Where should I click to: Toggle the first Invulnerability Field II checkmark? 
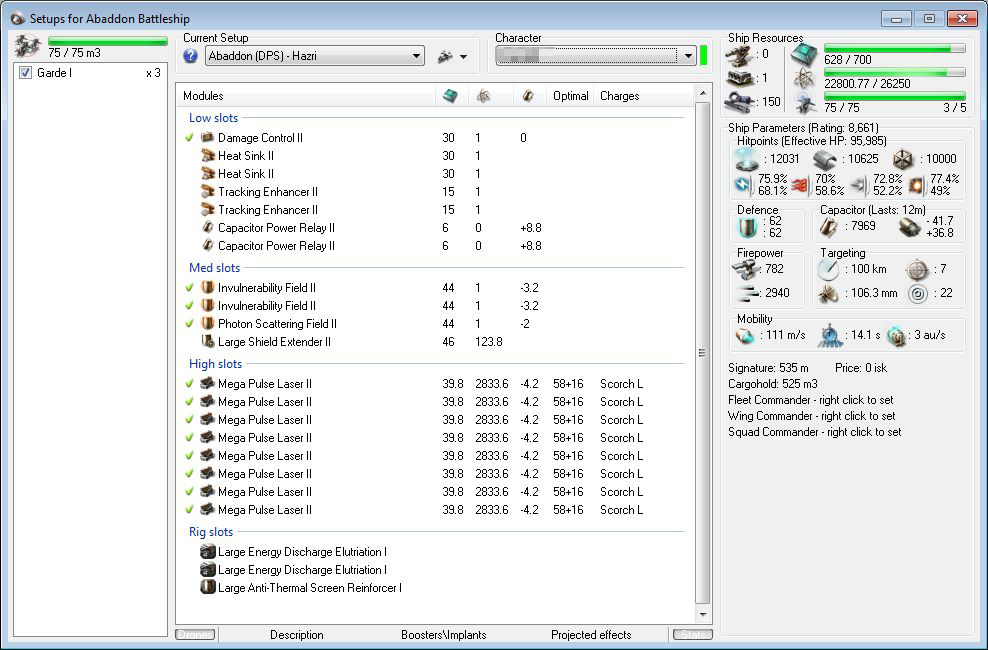point(190,288)
